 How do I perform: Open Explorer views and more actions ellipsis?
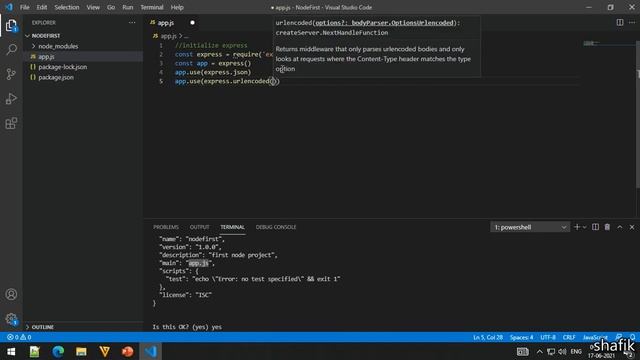tap(132, 22)
